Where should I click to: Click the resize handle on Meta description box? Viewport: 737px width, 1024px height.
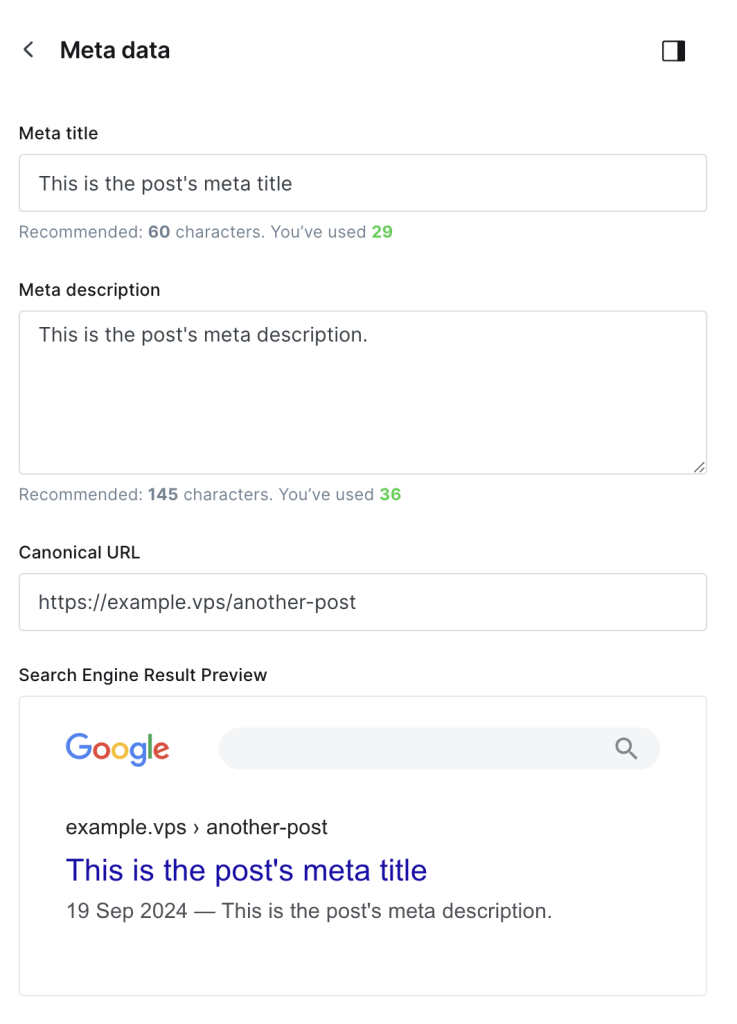pos(698,465)
